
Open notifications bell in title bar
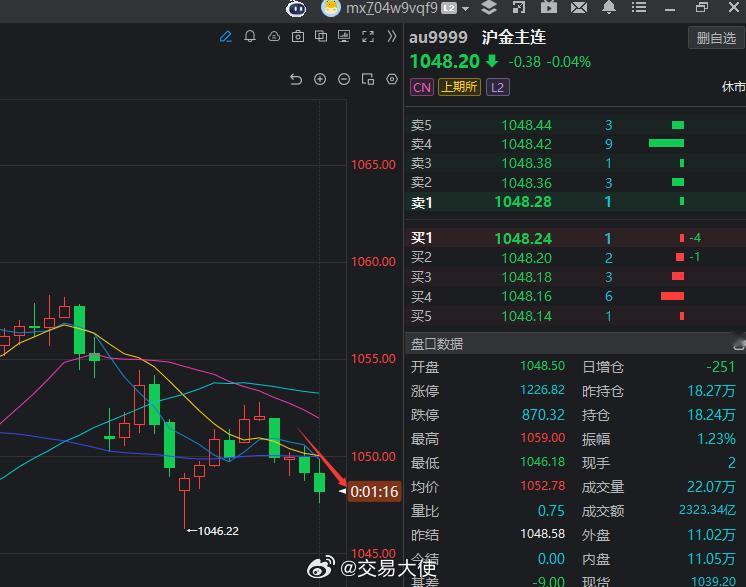pos(609,7)
